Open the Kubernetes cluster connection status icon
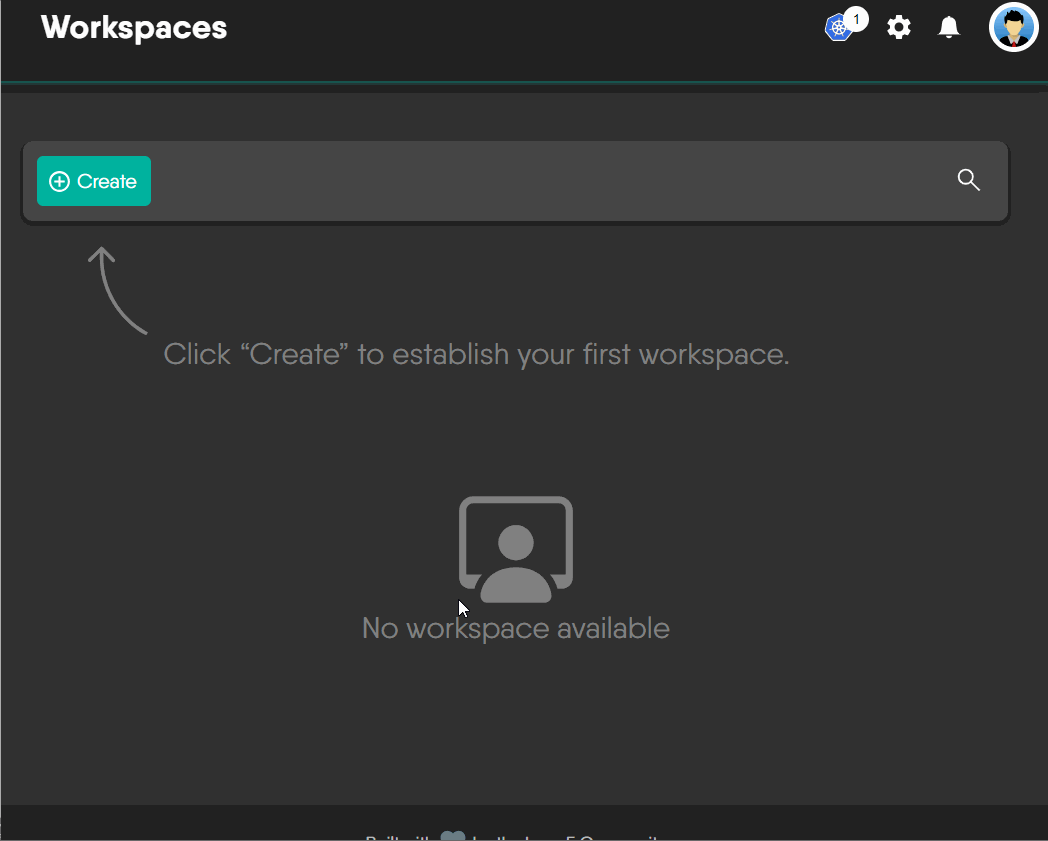This screenshot has height=841, width=1048. tap(837, 28)
